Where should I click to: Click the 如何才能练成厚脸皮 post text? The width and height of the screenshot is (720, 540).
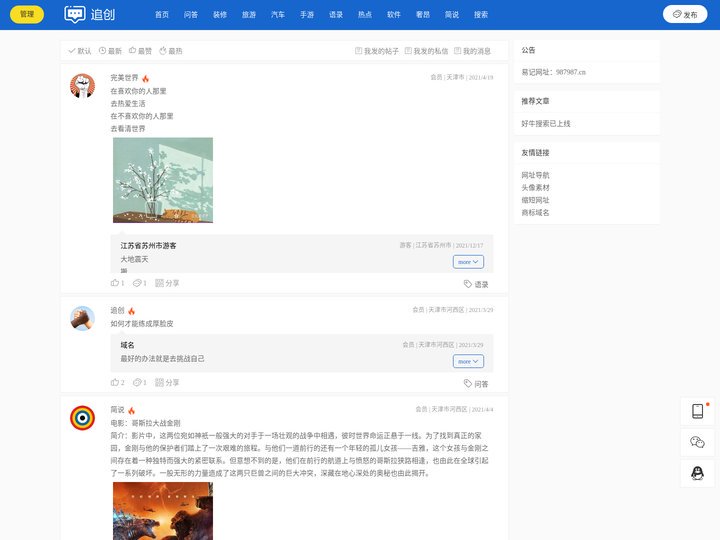pos(142,324)
